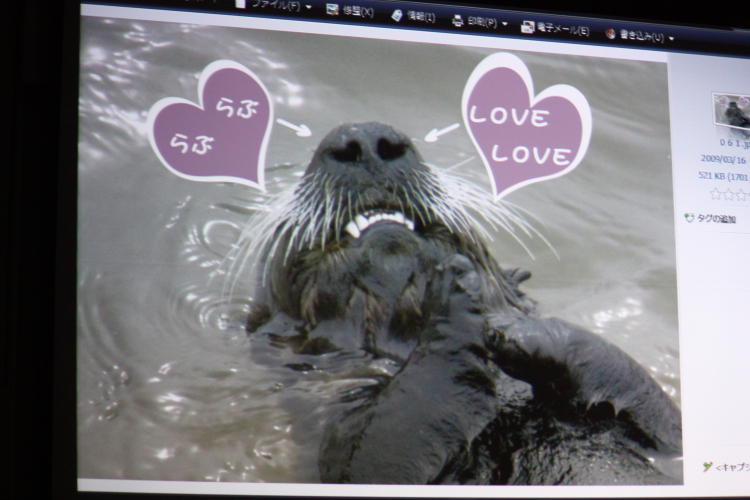Image resolution: width=750 pixels, height=500 pixels.
Task: Expand the 印刷(P) dropdown arrow
Action: click(504, 24)
